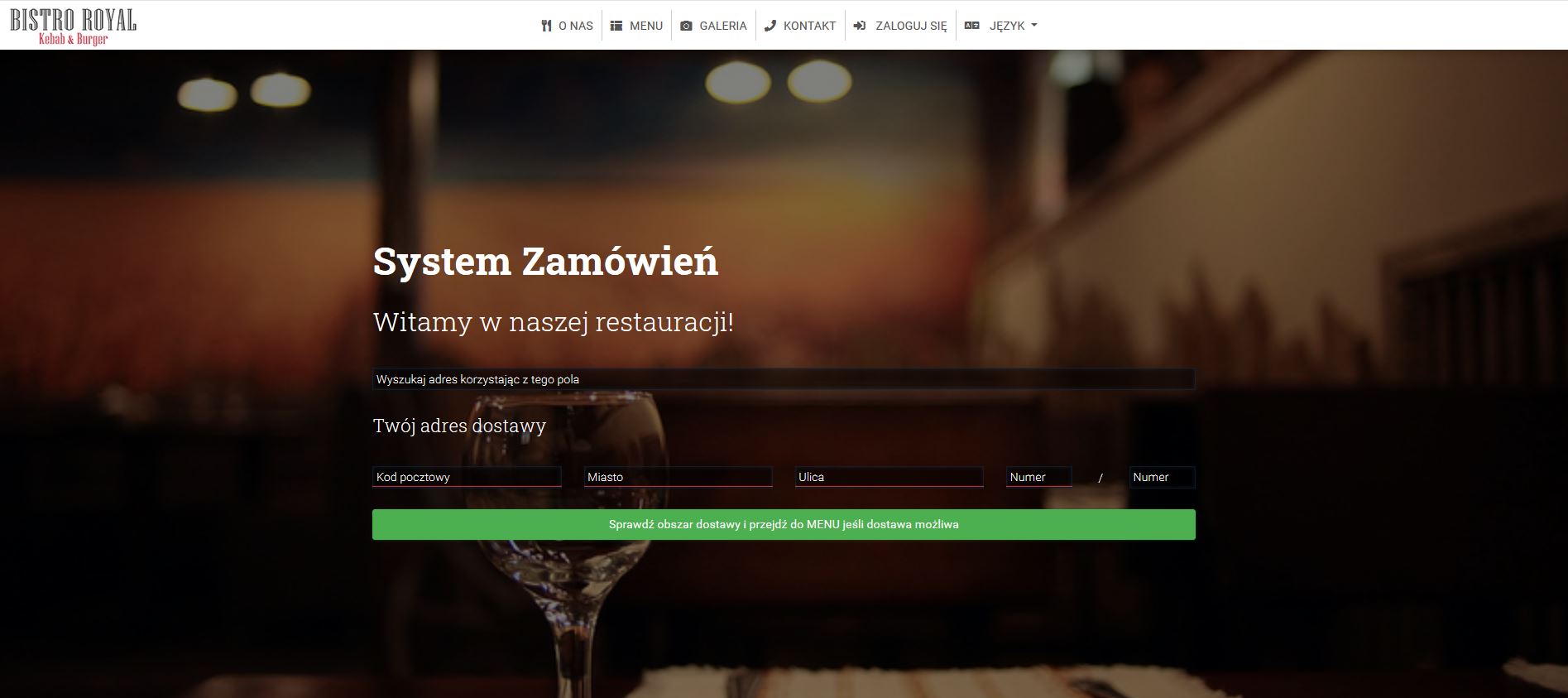The height and width of the screenshot is (698, 1568).
Task: Click the camera icon beside GALERIA
Action: point(686,26)
